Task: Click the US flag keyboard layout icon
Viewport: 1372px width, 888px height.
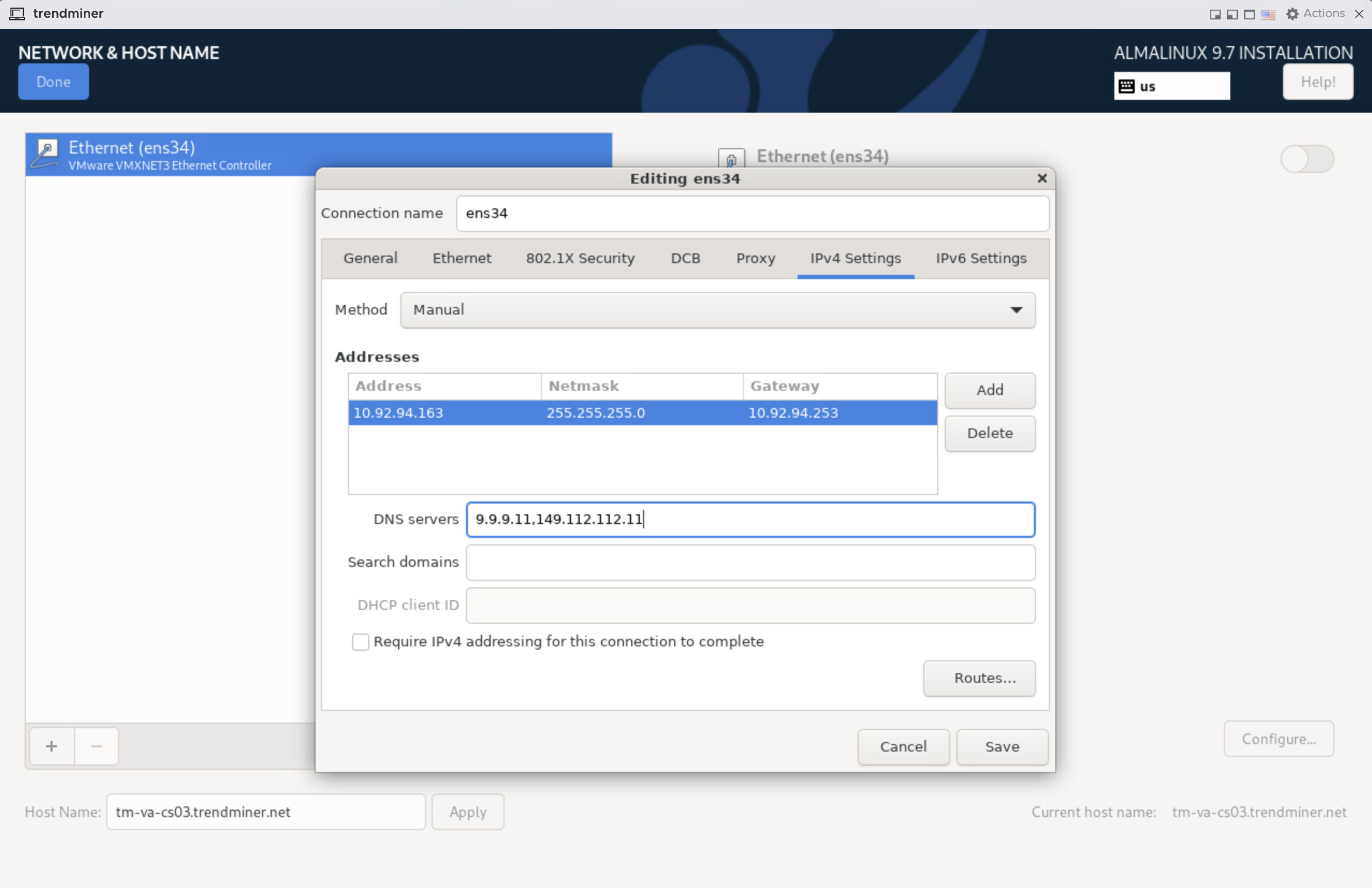Action: click(1268, 15)
